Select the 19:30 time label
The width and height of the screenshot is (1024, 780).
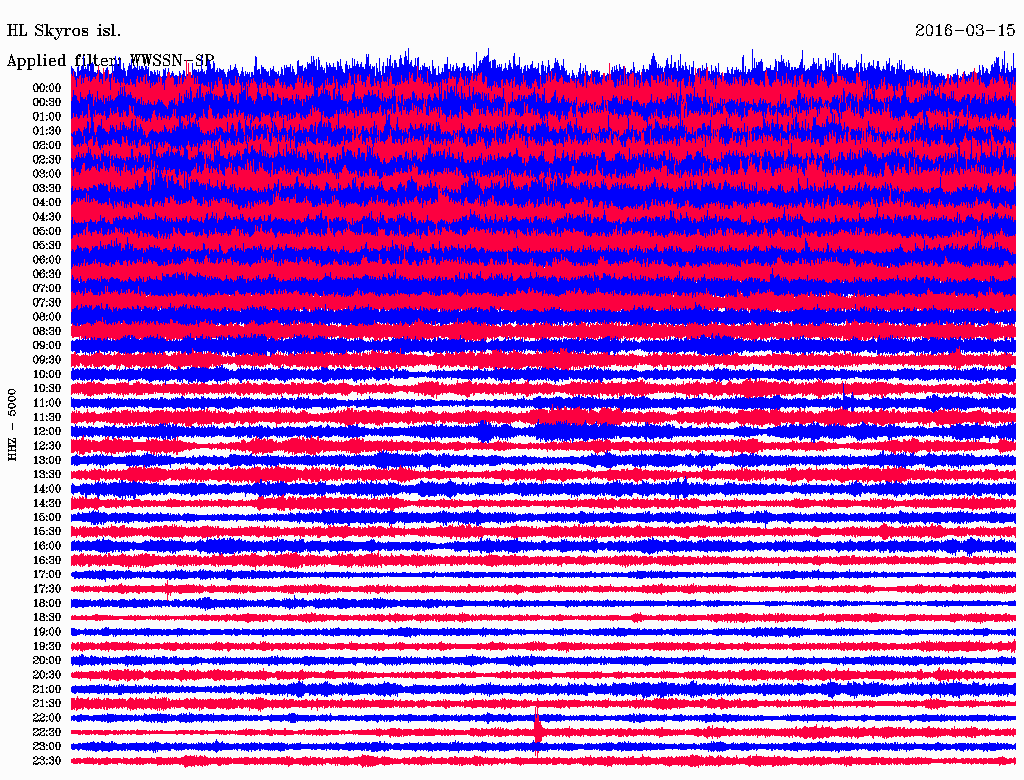tap(47, 646)
